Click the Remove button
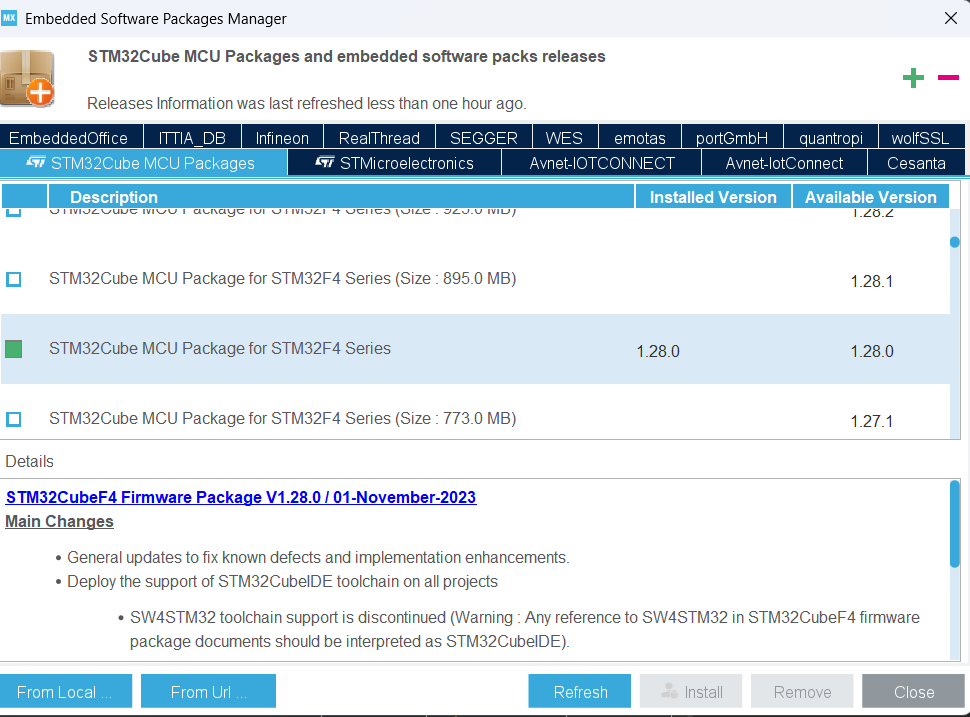 [x=802, y=691]
